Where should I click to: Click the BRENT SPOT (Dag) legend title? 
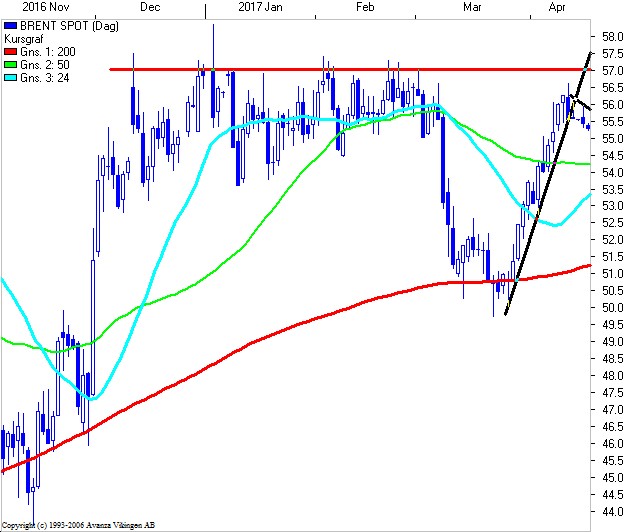(x=59, y=23)
